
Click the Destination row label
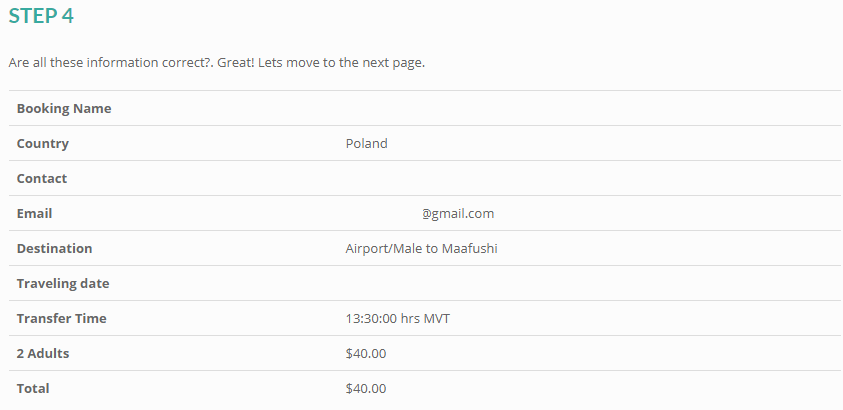(x=55, y=248)
